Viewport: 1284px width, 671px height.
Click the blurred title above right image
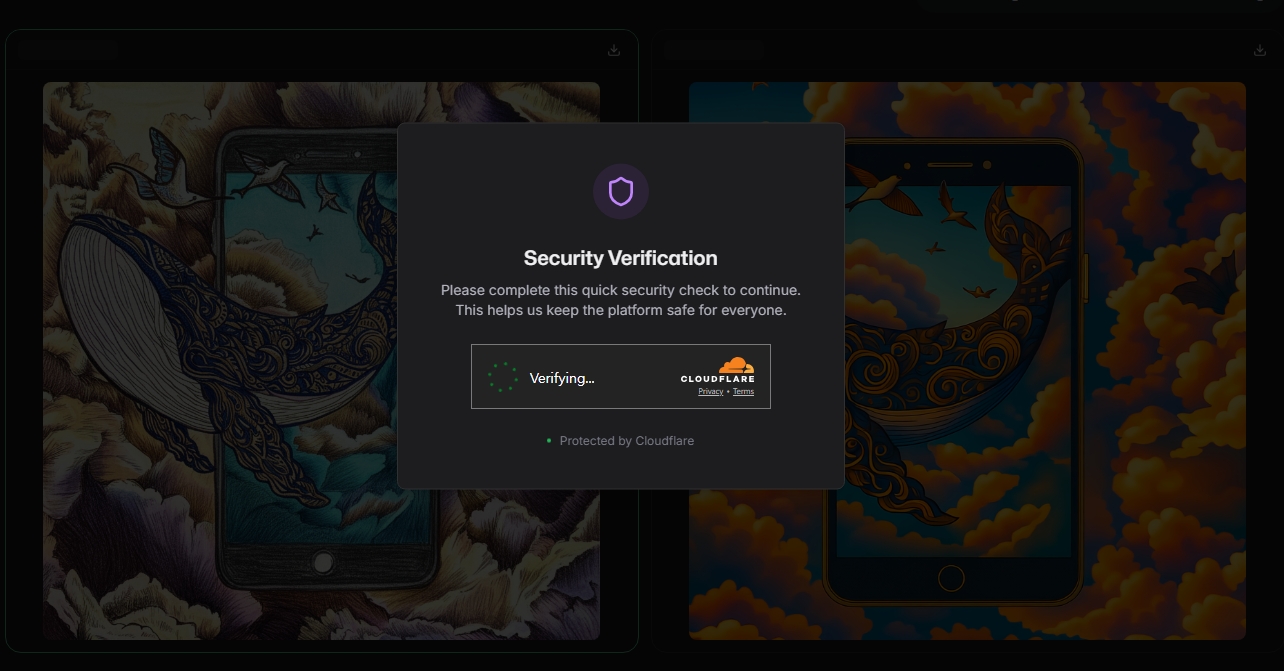pos(714,49)
